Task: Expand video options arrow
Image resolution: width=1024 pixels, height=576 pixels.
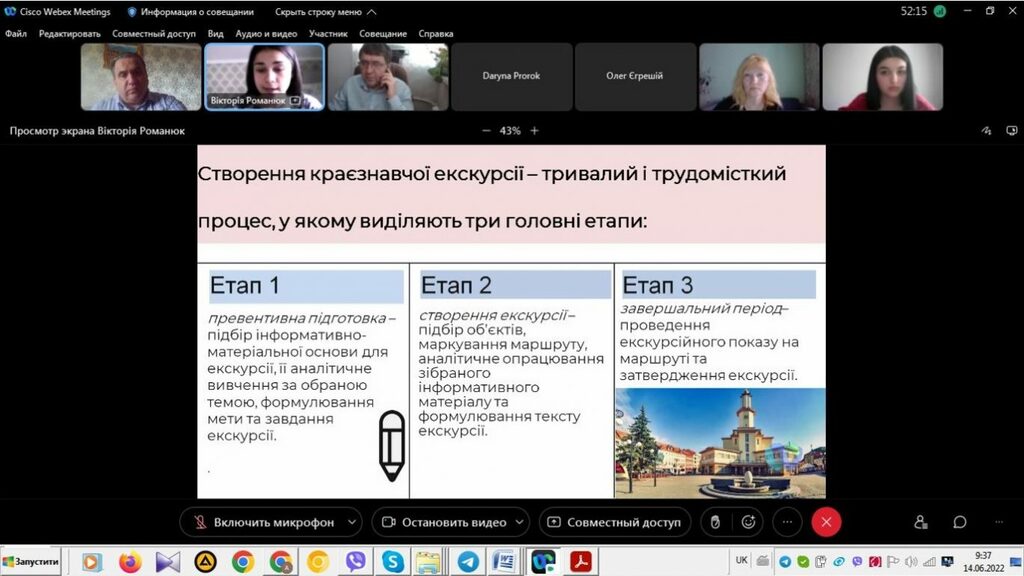Action: pyautogui.click(x=520, y=522)
